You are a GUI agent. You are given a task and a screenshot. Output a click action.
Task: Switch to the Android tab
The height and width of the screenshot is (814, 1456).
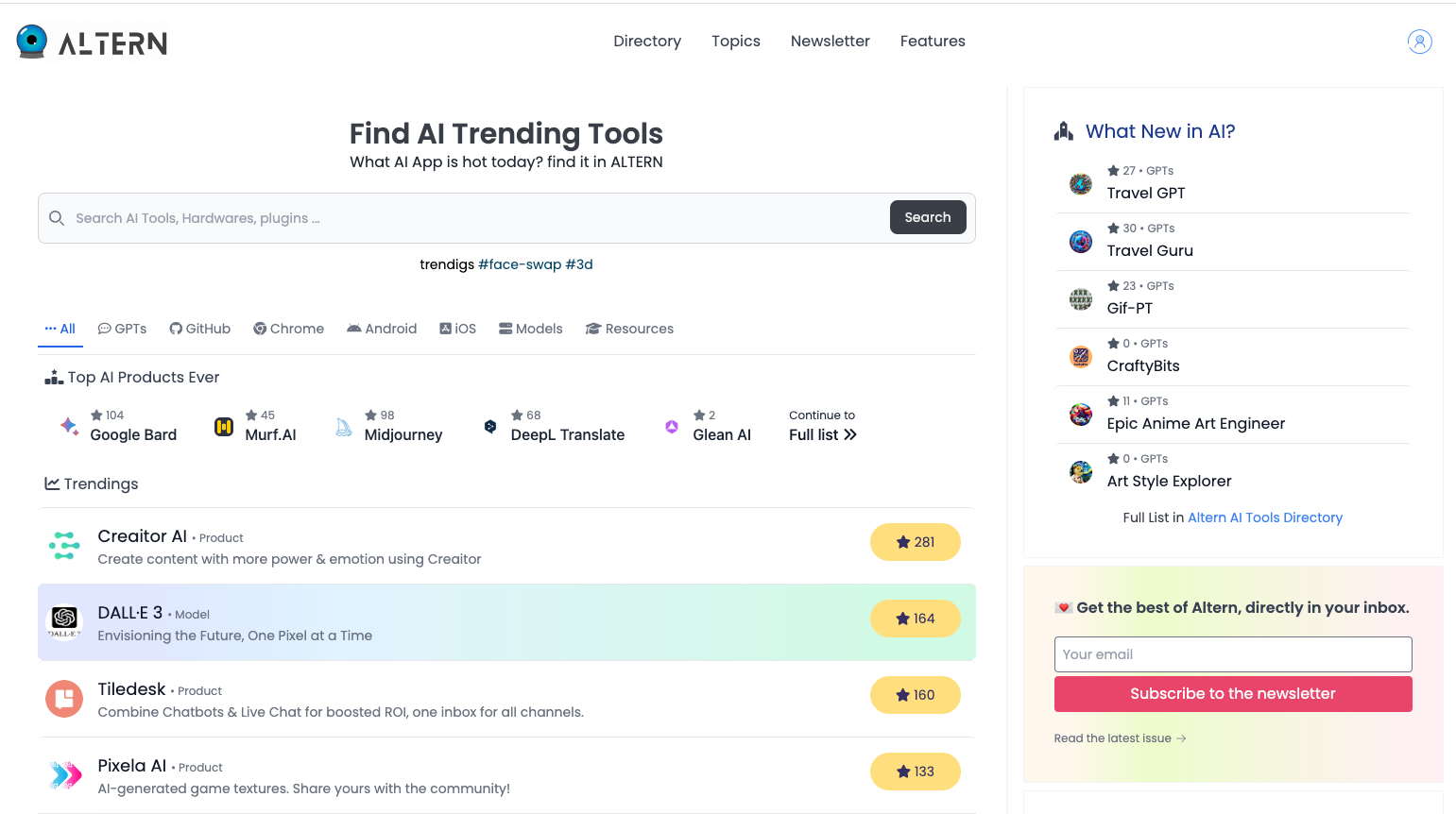382,329
